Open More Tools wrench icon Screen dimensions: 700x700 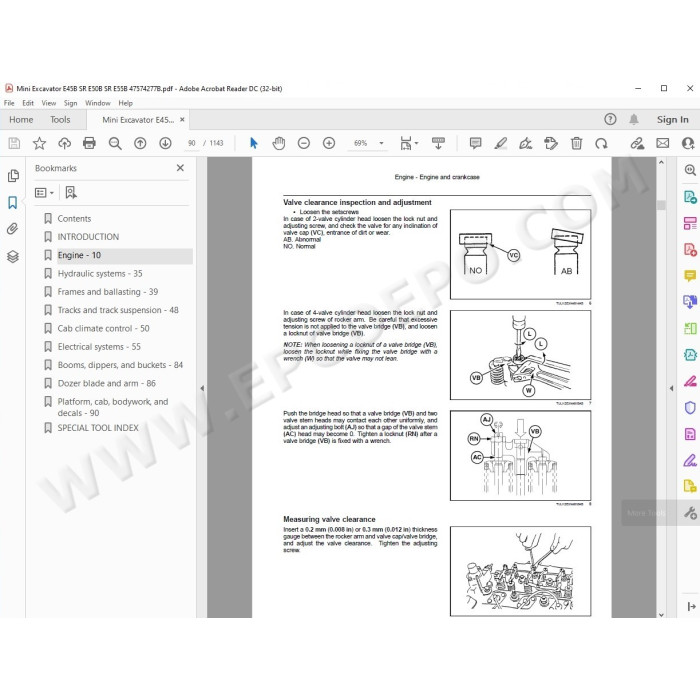point(690,513)
